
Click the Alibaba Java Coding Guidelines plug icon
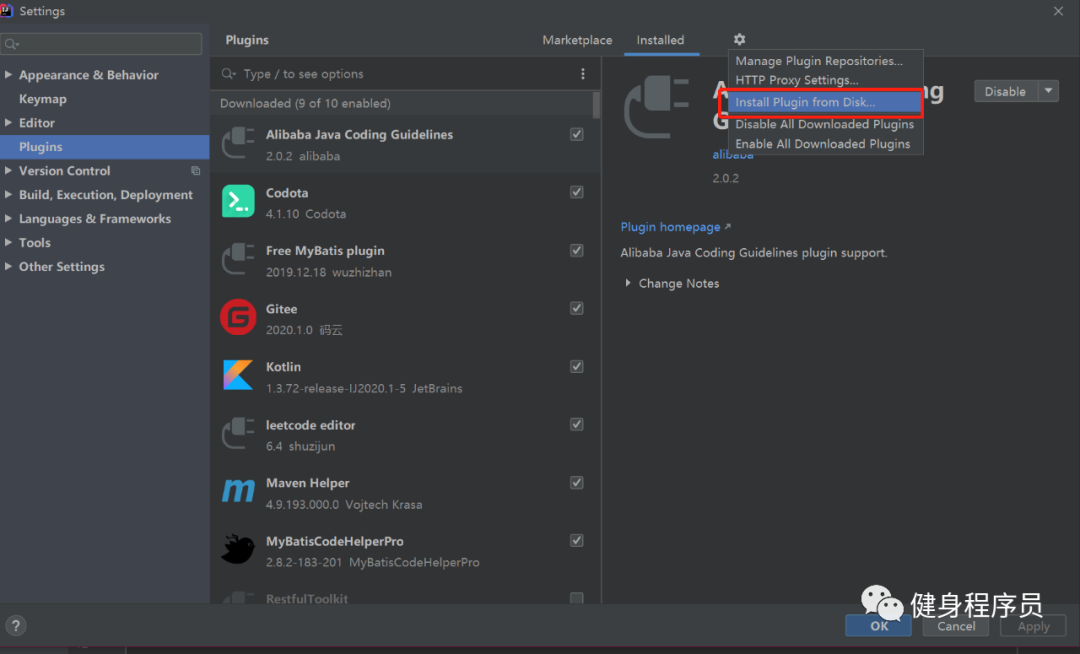tap(238, 143)
